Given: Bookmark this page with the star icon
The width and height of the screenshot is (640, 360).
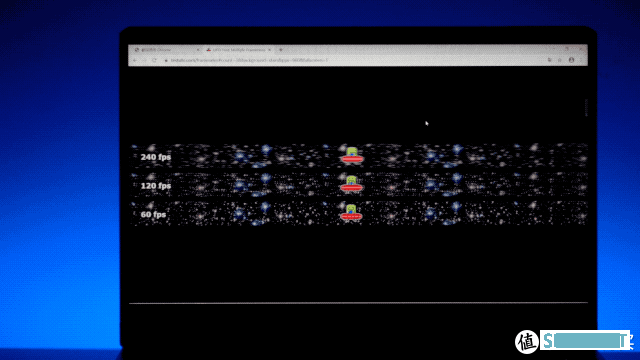Looking at the screenshot, I should click(x=560, y=60).
